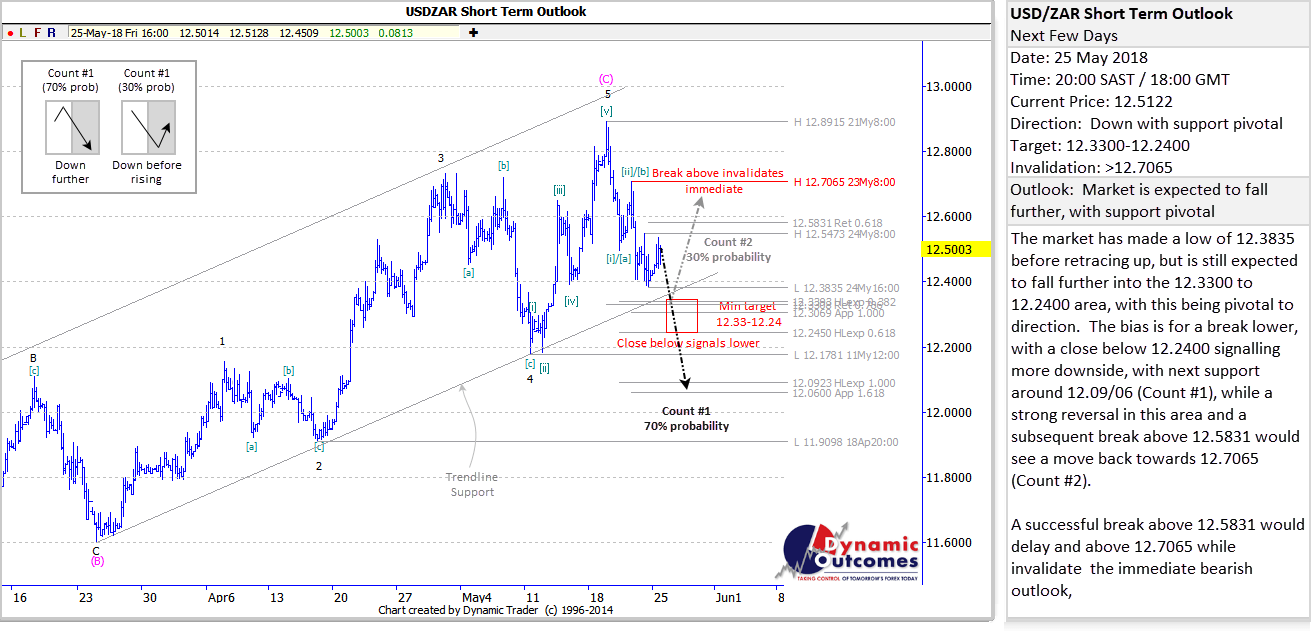Click the red H 12.7065 23My8:00 label

point(845,183)
